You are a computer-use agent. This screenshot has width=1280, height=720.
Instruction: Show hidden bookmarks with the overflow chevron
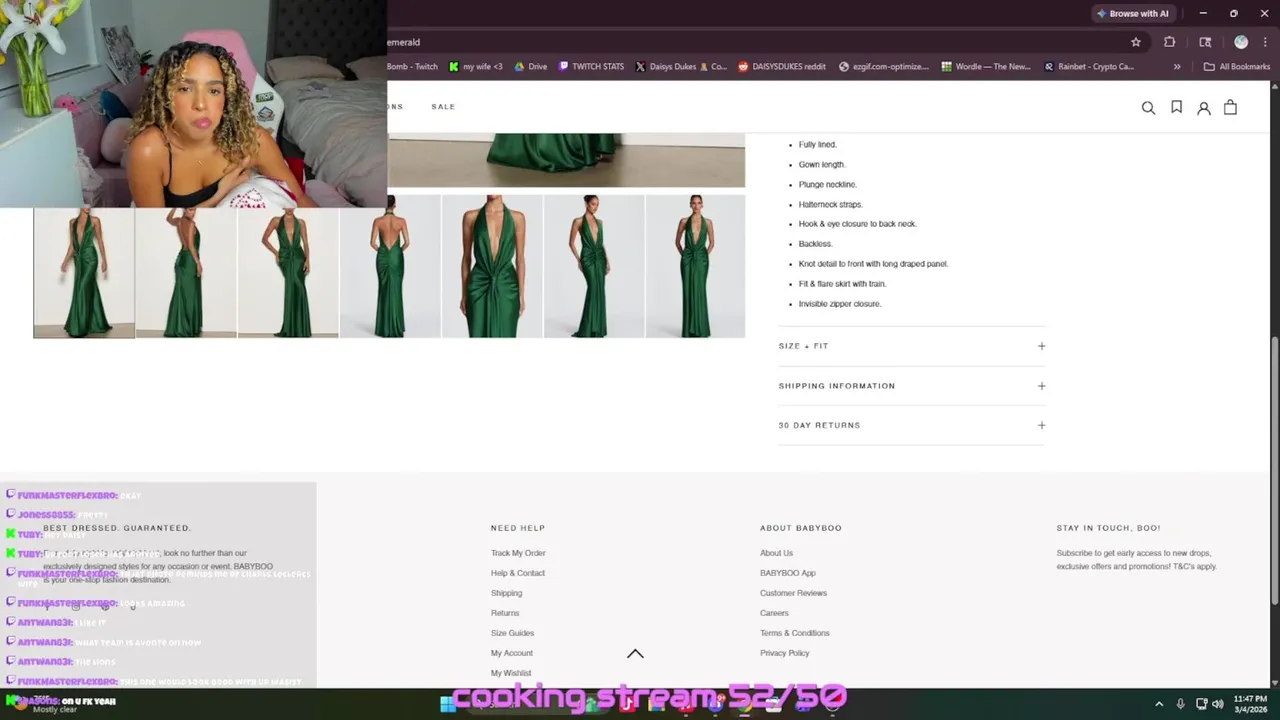(x=1177, y=67)
